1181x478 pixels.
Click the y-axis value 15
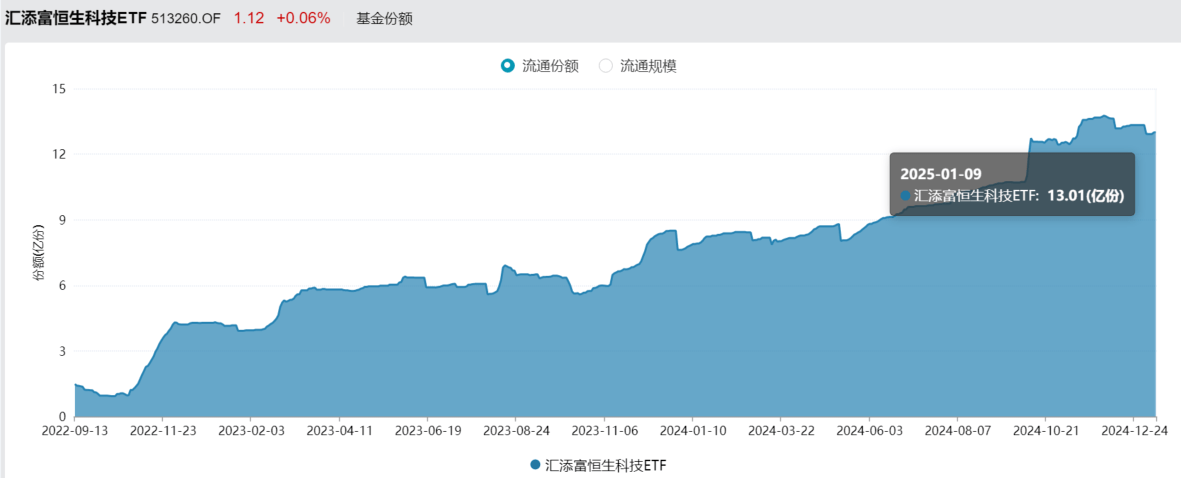tap(60, 89)
